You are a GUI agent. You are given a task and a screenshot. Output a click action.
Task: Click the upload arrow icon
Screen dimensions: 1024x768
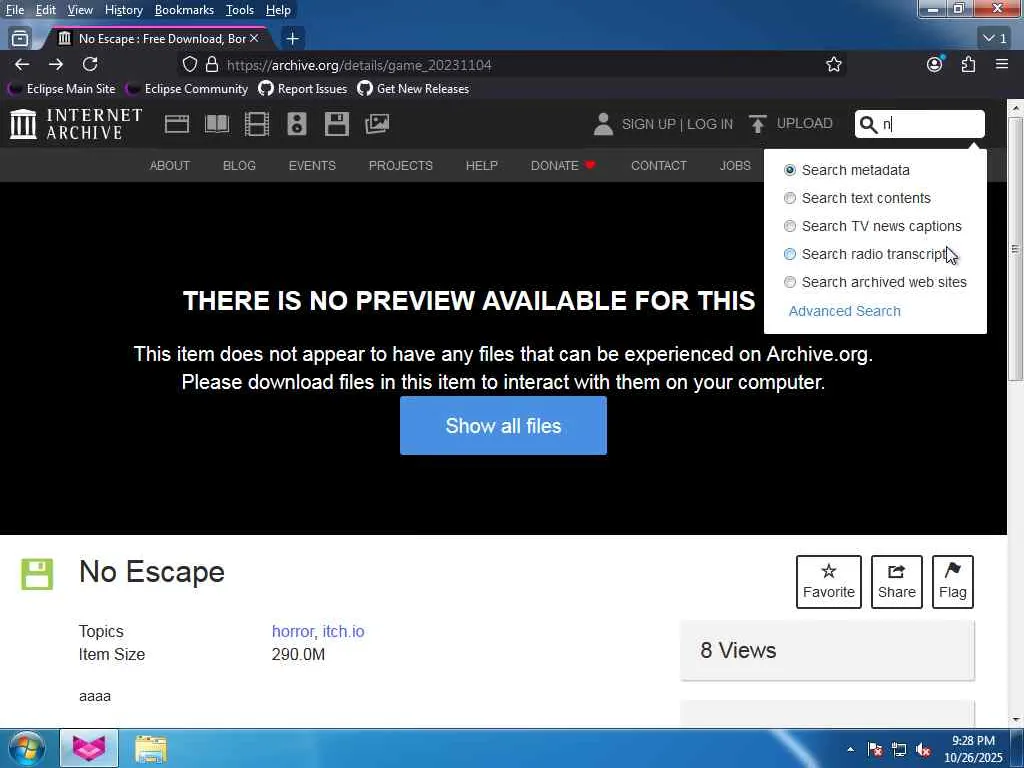(758, 123)
